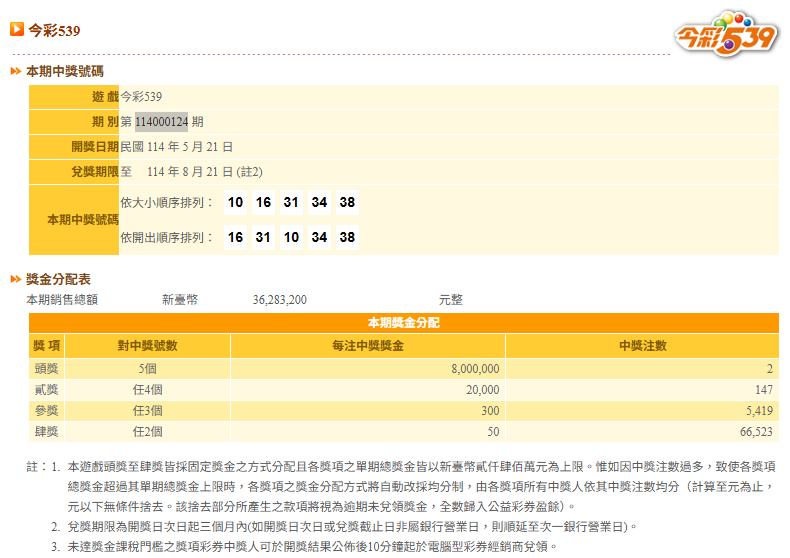Click number 38 in drawn-order row
790x558 pixels.
[x=347, y=237]
